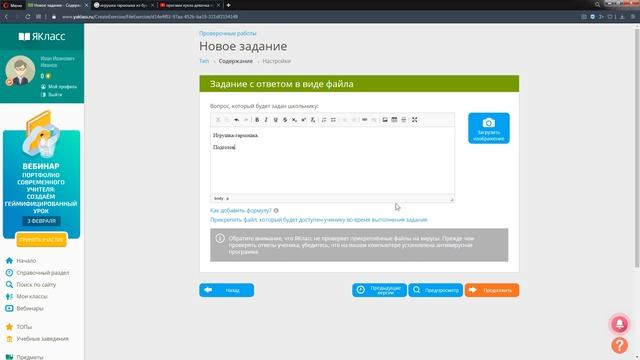Click the yellow button on the webinar banner
This screenshot has width=640, height=360.
tap(41, 240)
